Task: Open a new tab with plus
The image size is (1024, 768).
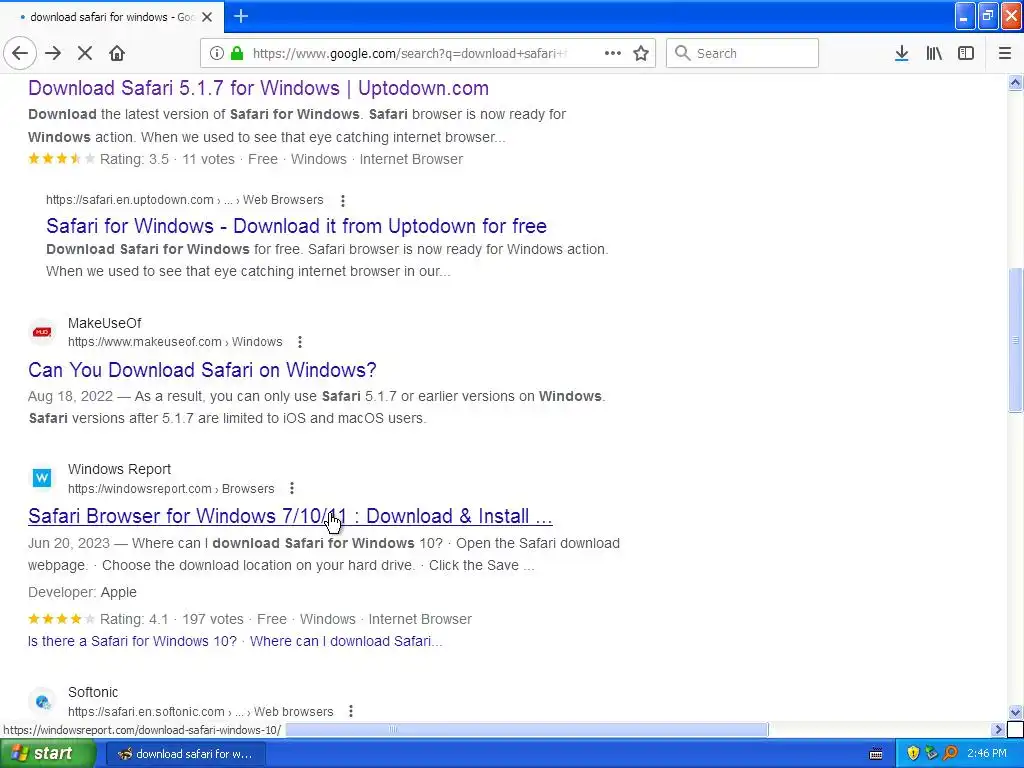Action: pos(241,16)
